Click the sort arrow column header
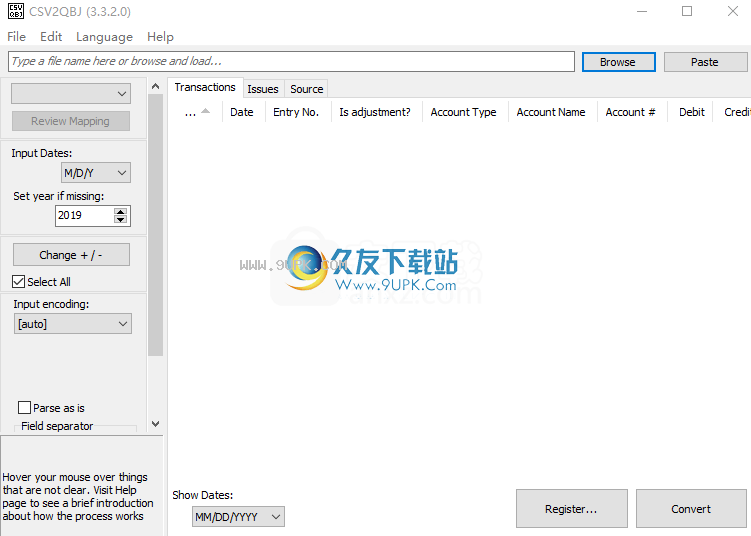The image size is (751, 536). coord(197,112)
